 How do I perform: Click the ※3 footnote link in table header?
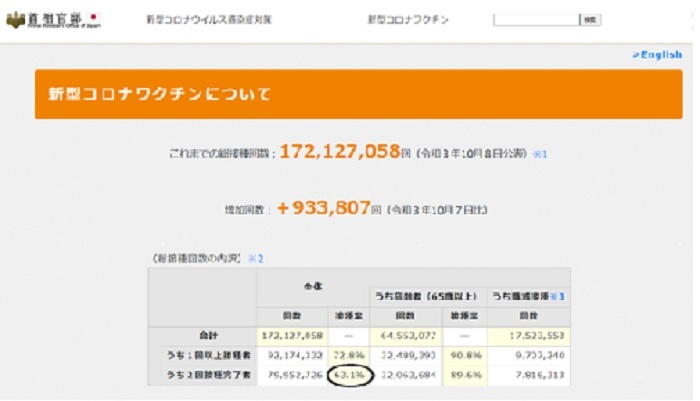(563, 296)
